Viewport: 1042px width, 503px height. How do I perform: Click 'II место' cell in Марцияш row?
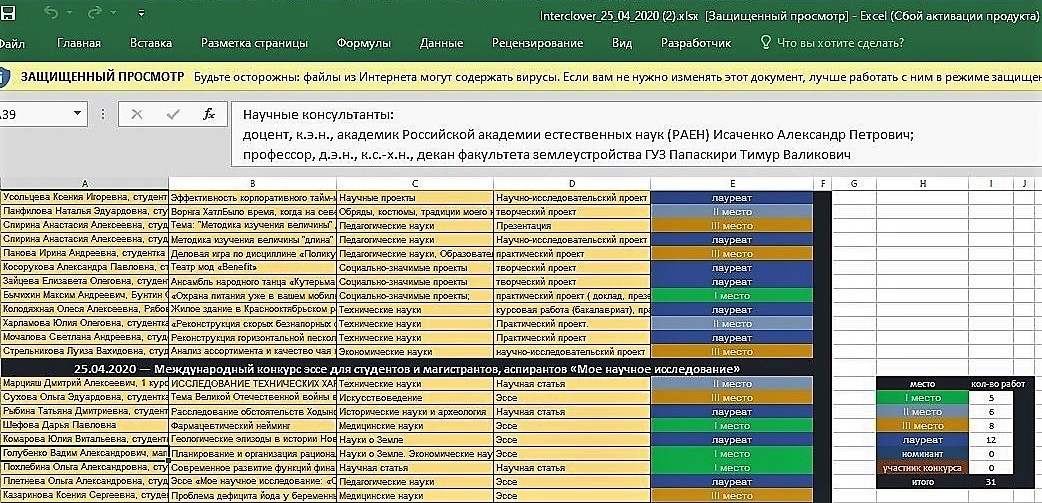pyautogui.click(x=732, y=383)
